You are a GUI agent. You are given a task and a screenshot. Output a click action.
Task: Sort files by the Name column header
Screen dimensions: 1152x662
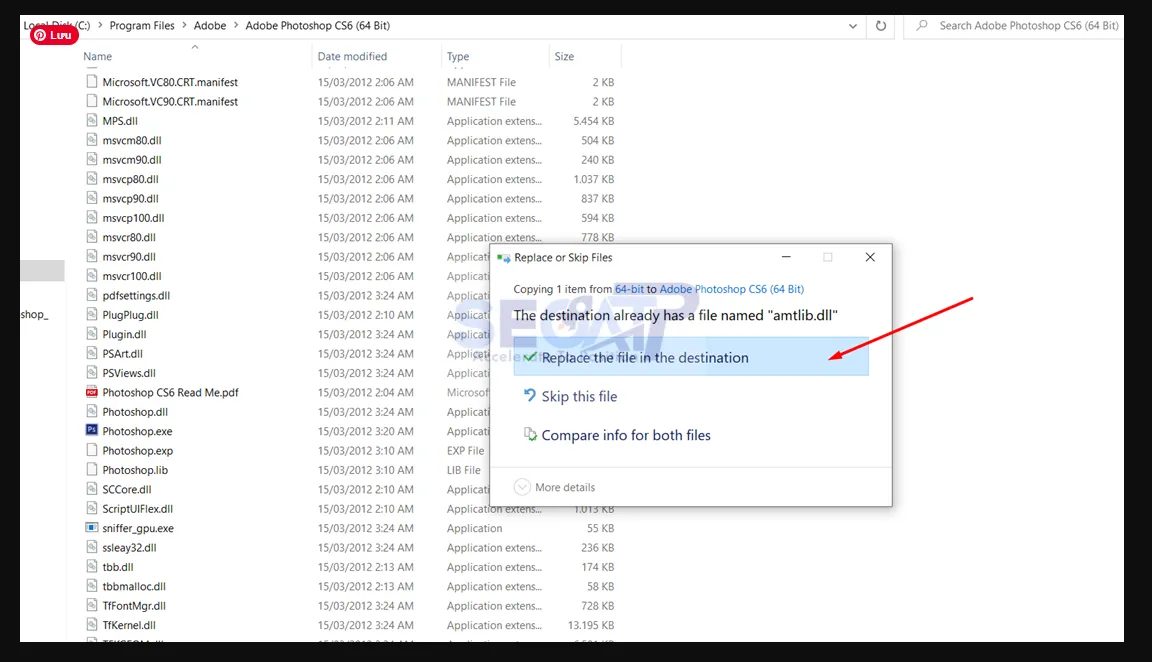98,57
